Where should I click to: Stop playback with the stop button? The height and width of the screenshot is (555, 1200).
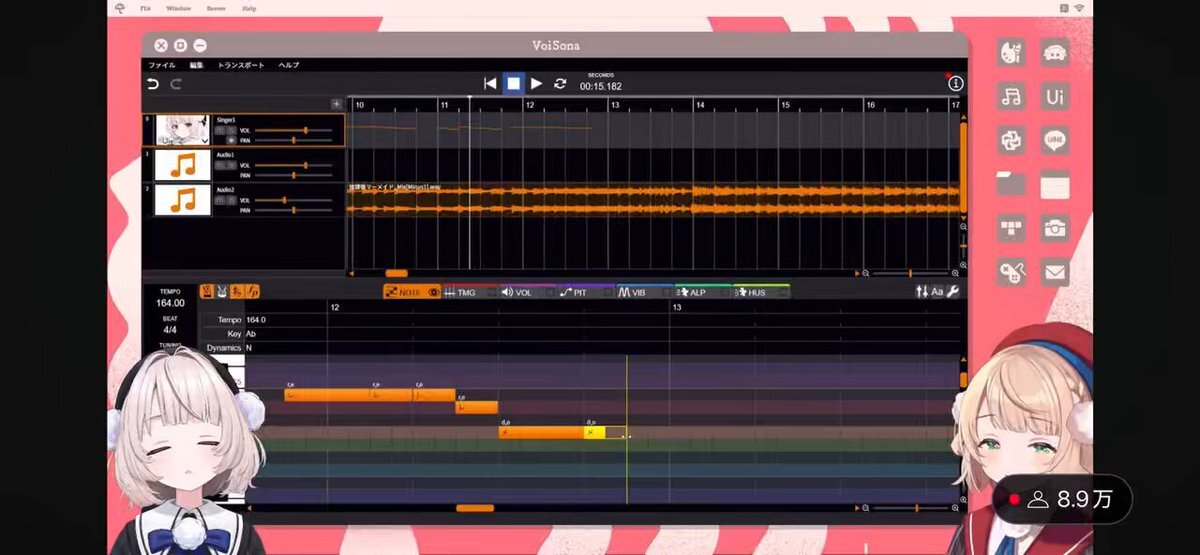coord(513,84)
